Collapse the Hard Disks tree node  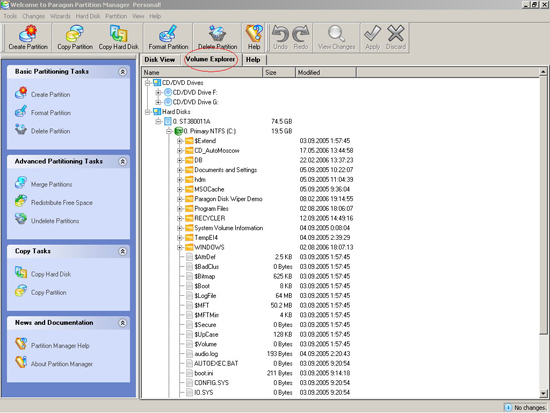point(148,112)
